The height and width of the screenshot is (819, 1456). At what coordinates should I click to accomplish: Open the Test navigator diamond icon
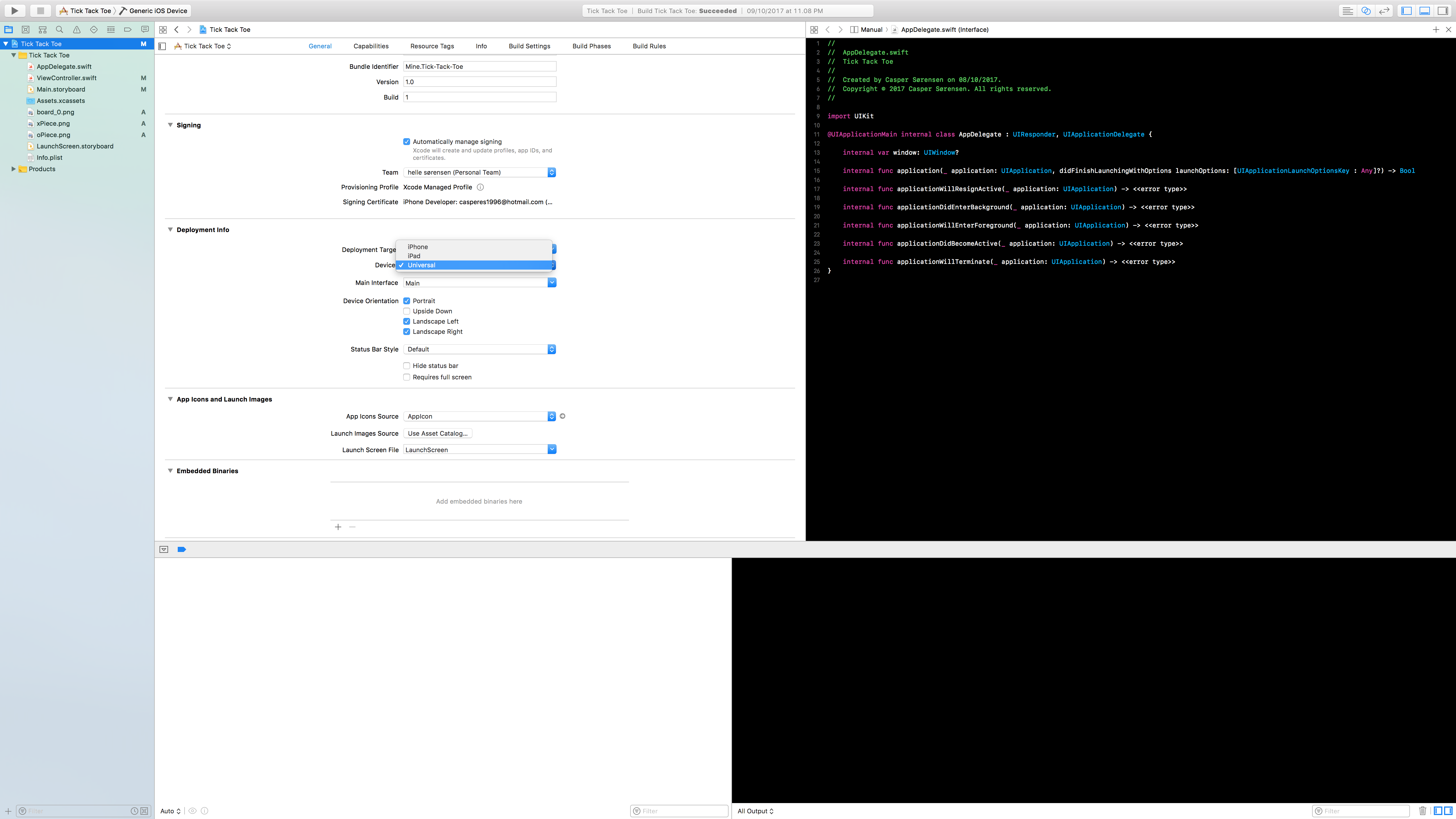click(x=94, y=29)
